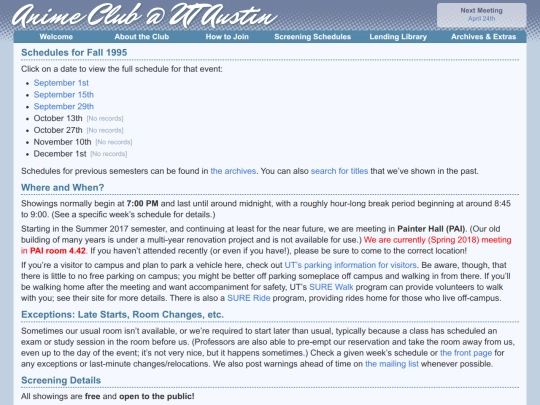This screenshot has width=540, height=405.
Task: Follow the SURE Ride link
Action: tap(249, 298)
